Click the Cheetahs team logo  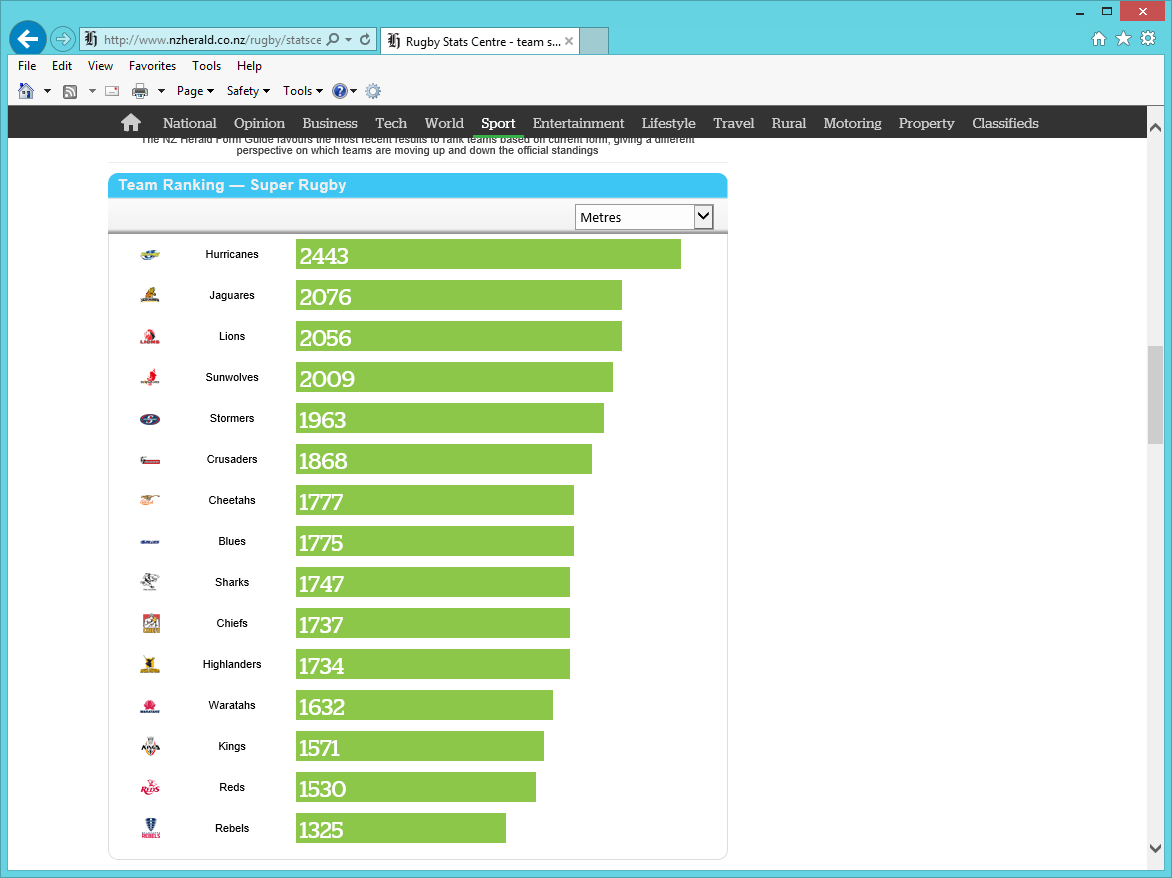149,500
